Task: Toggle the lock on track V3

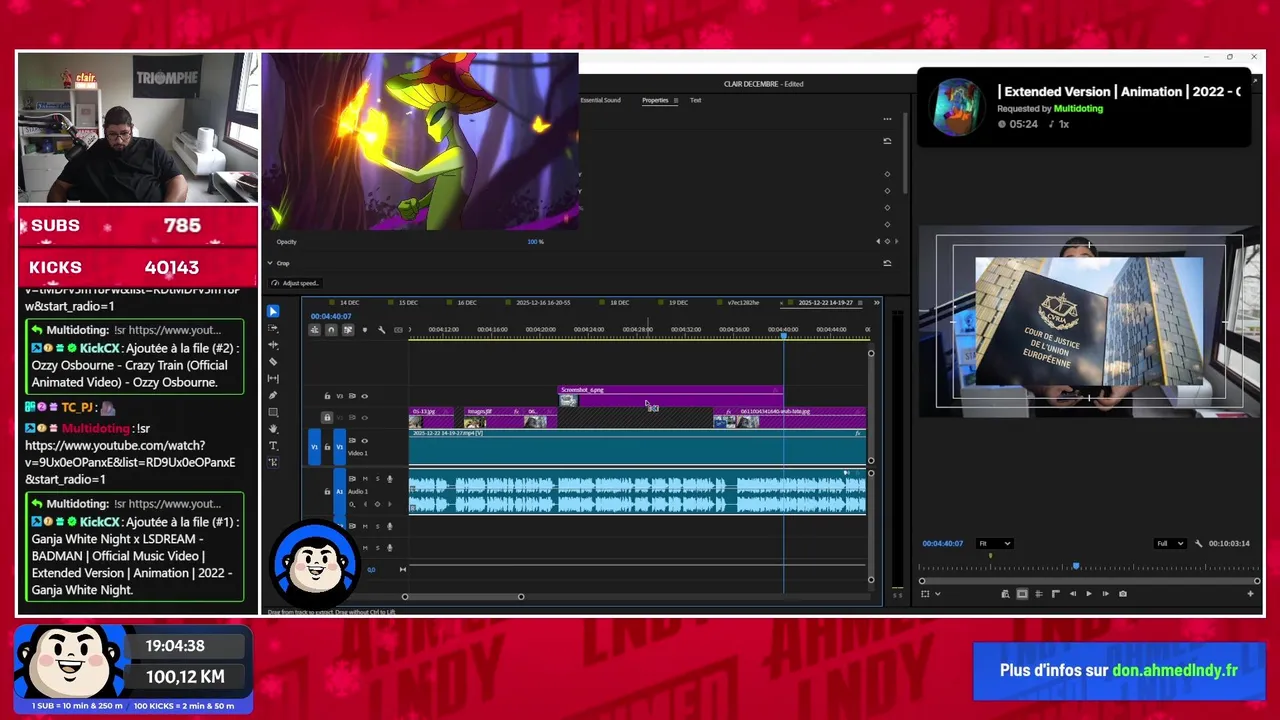Action: [x=327, y=396]
